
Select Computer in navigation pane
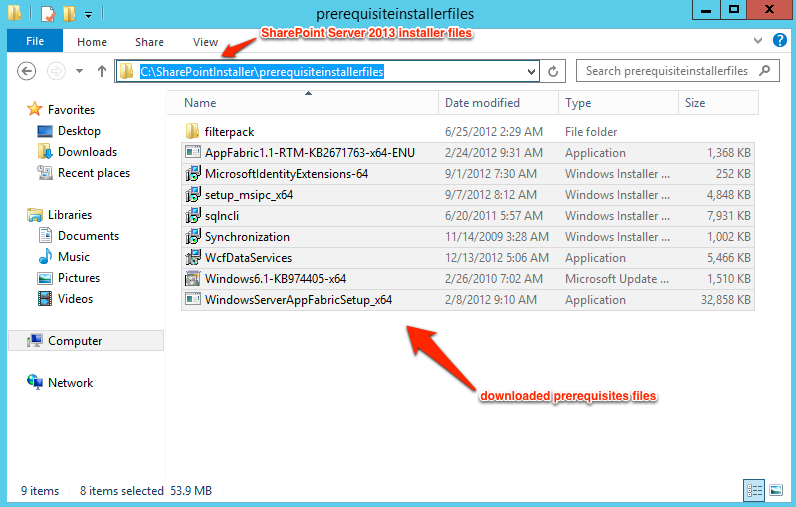pyautogui.click(x=86, y=341)
